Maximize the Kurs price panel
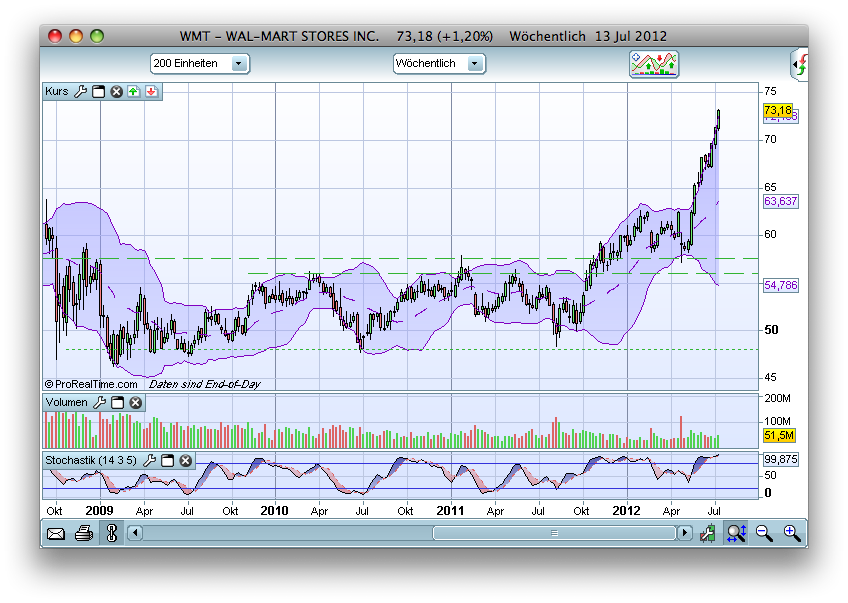Image resolution: width=848 pixels, height=603 pixels. coord(98,91)
